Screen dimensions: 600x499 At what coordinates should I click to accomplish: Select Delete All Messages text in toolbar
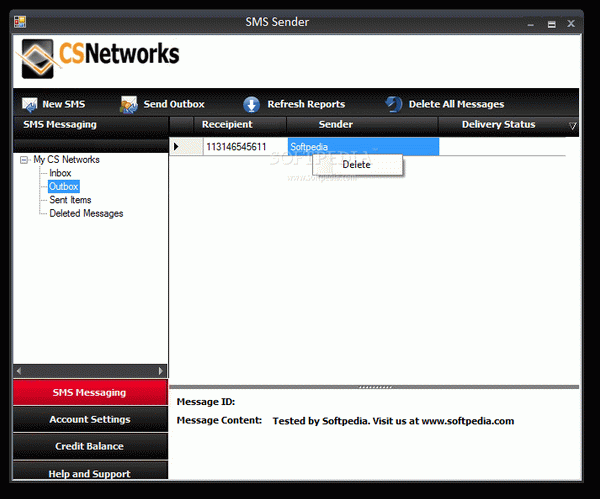point(456,104)
